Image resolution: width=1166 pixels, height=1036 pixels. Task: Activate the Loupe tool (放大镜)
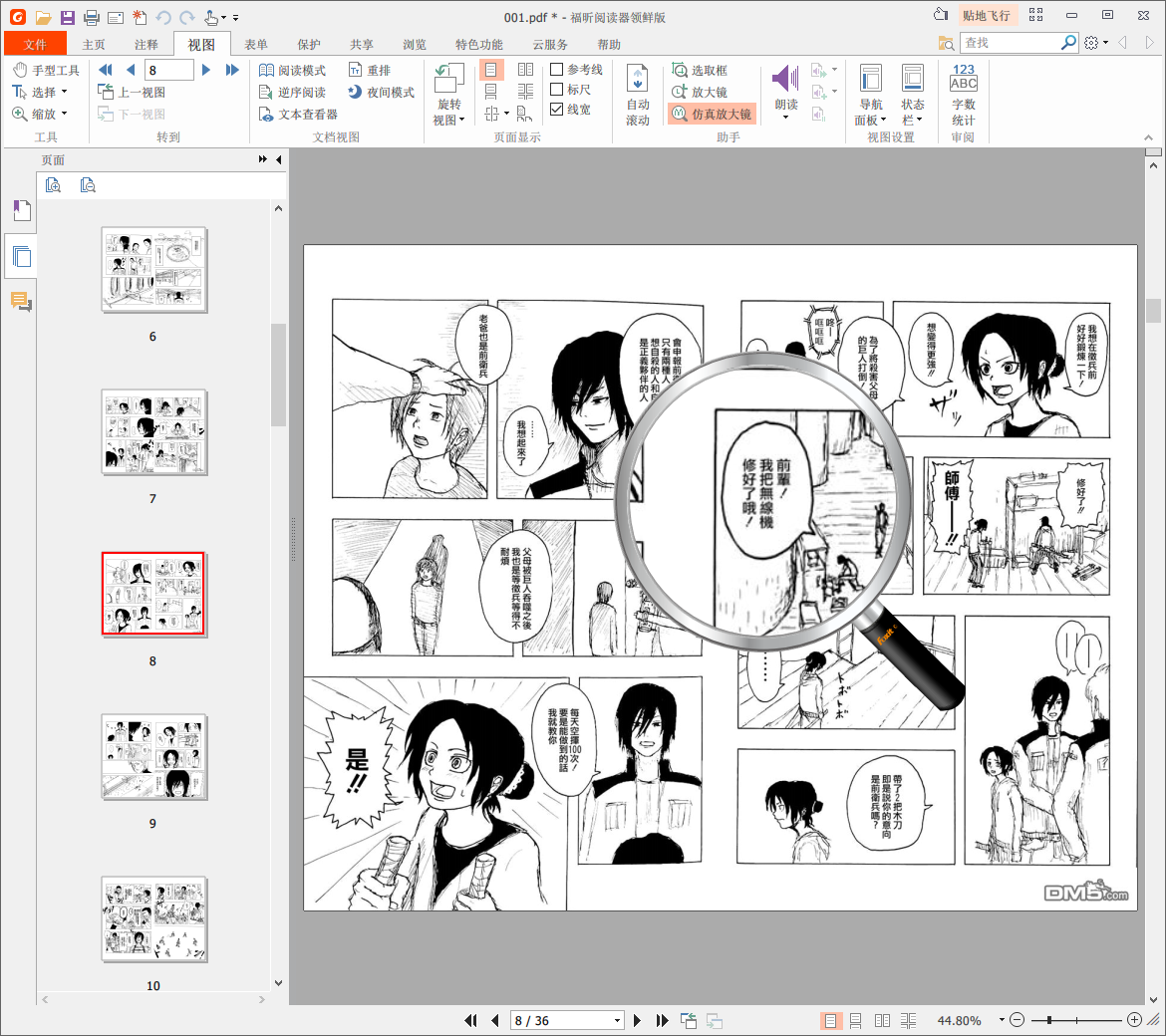pyautogui.click(x=700, y=93)
